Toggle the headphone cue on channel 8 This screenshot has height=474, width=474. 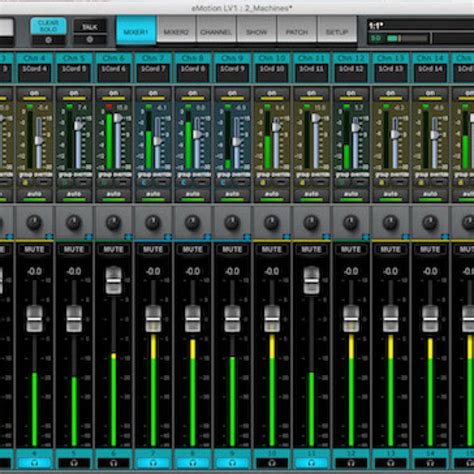click(x=193, y=463)
